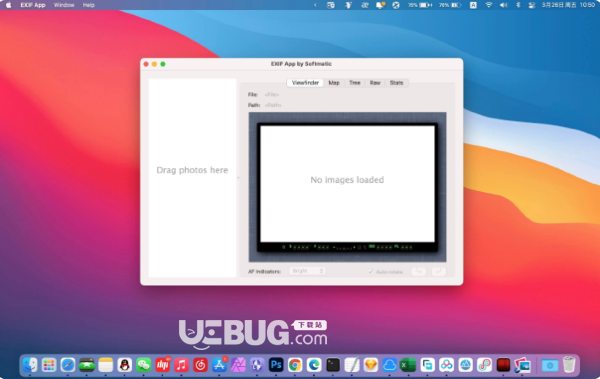Image resolution: width=600 pixels, height=379 pixels.
Task: Open the Window menu
Action: 64,5
